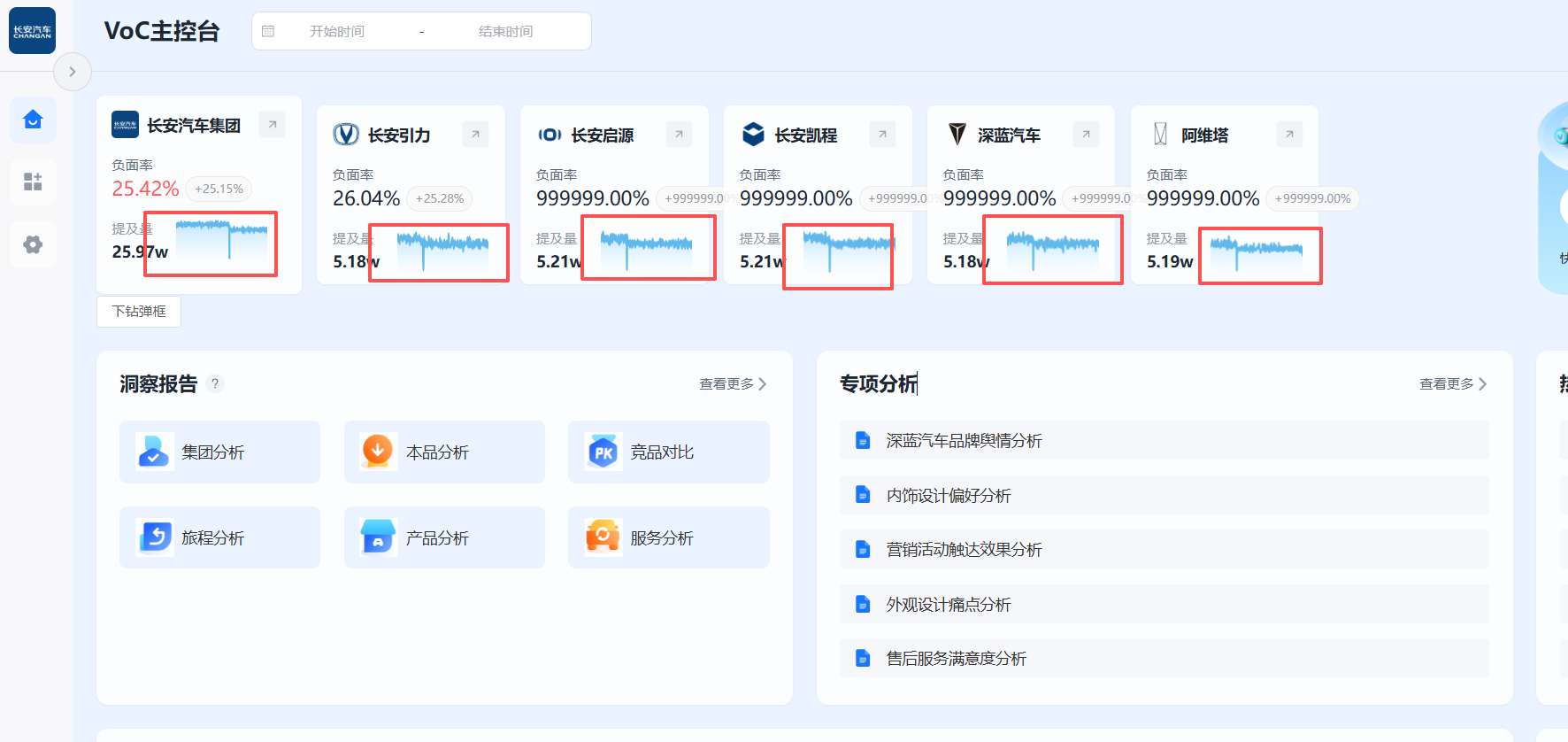
Task: Click the 5.19w mention volume
Action: (1170, 261)
